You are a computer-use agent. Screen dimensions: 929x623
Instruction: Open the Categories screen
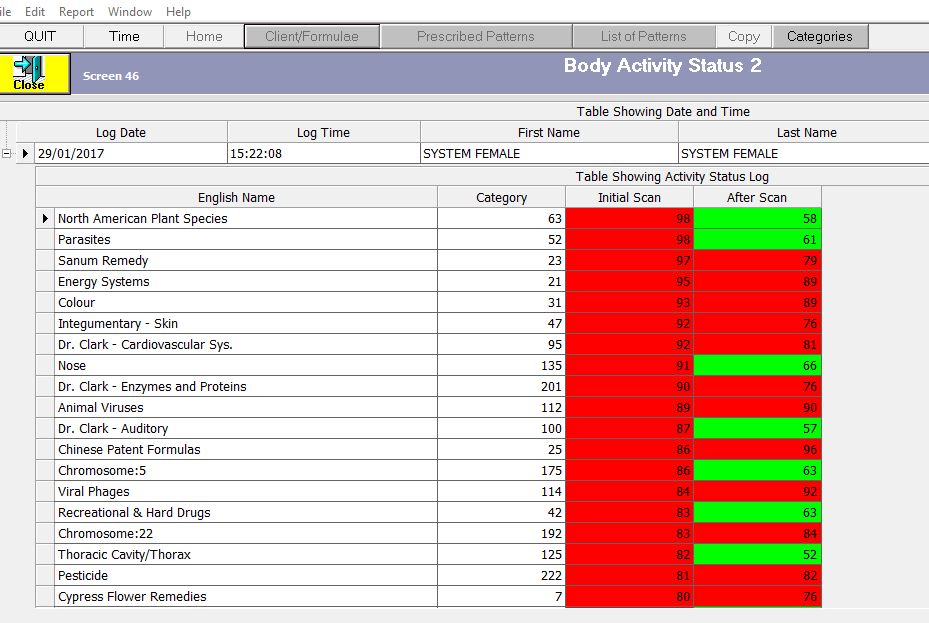(820, 36)
